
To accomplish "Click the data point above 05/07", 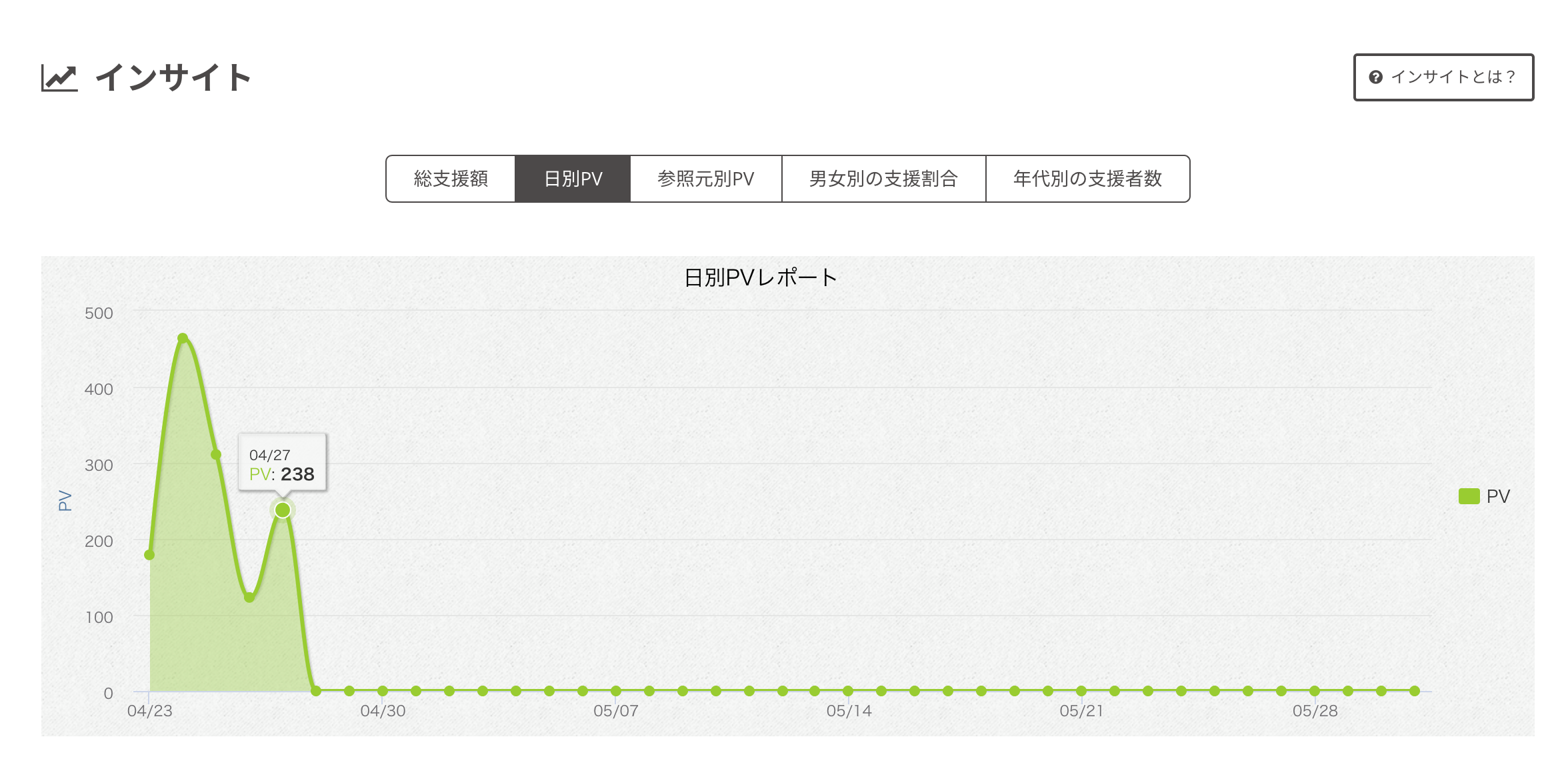I will pos(616,691).
